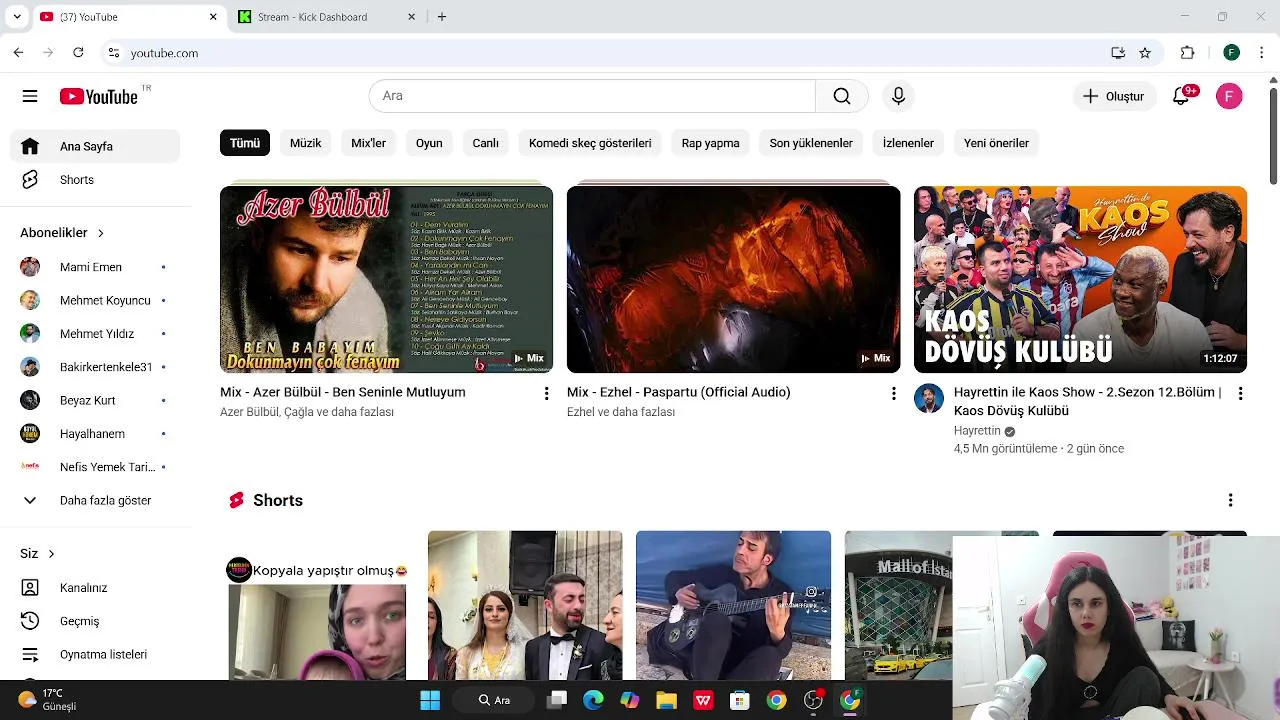Select Son yüklenenler chip

coord(811,143)
